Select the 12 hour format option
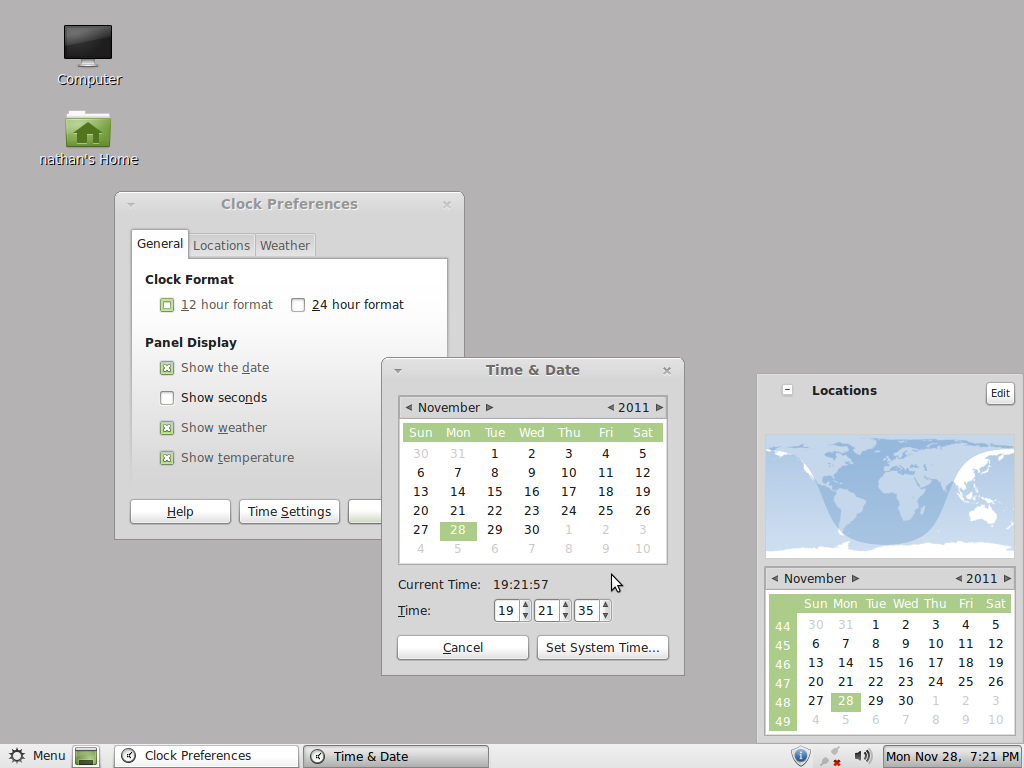The height and width of the screenshot is (768, 1024). point(167,305)
